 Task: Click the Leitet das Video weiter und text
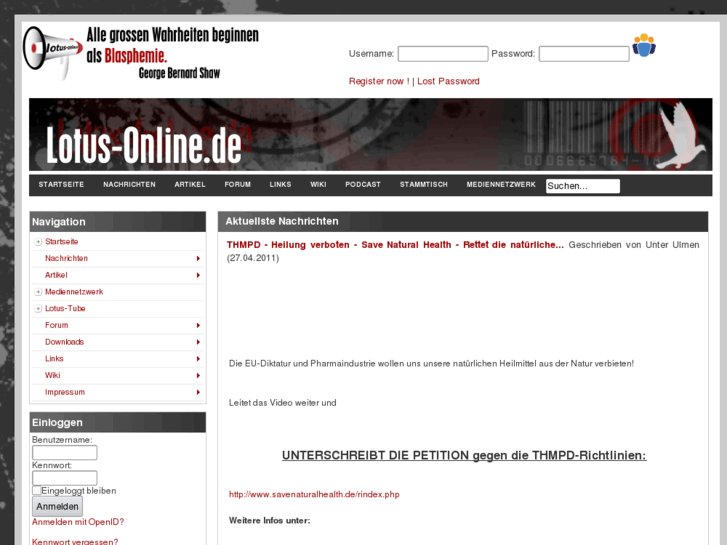click(x=282, y=403)
